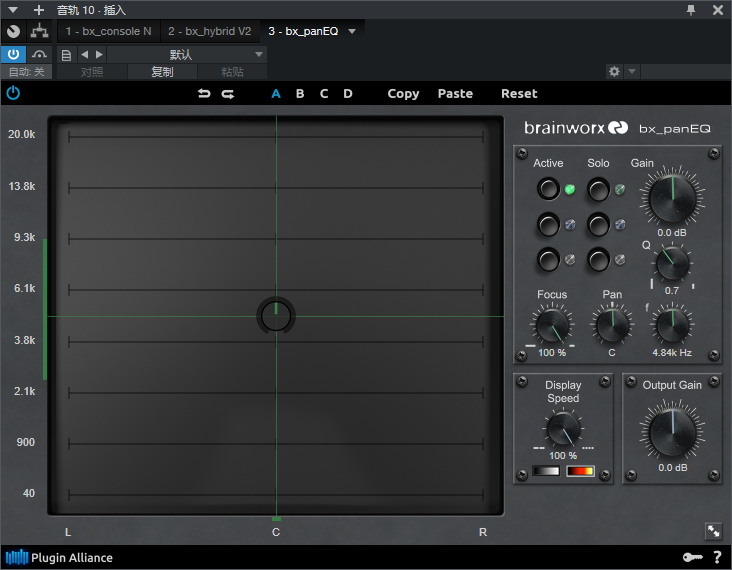The image size is (732, 570).
Task: Toggle the host bypass power button
Action: point(14,55)
